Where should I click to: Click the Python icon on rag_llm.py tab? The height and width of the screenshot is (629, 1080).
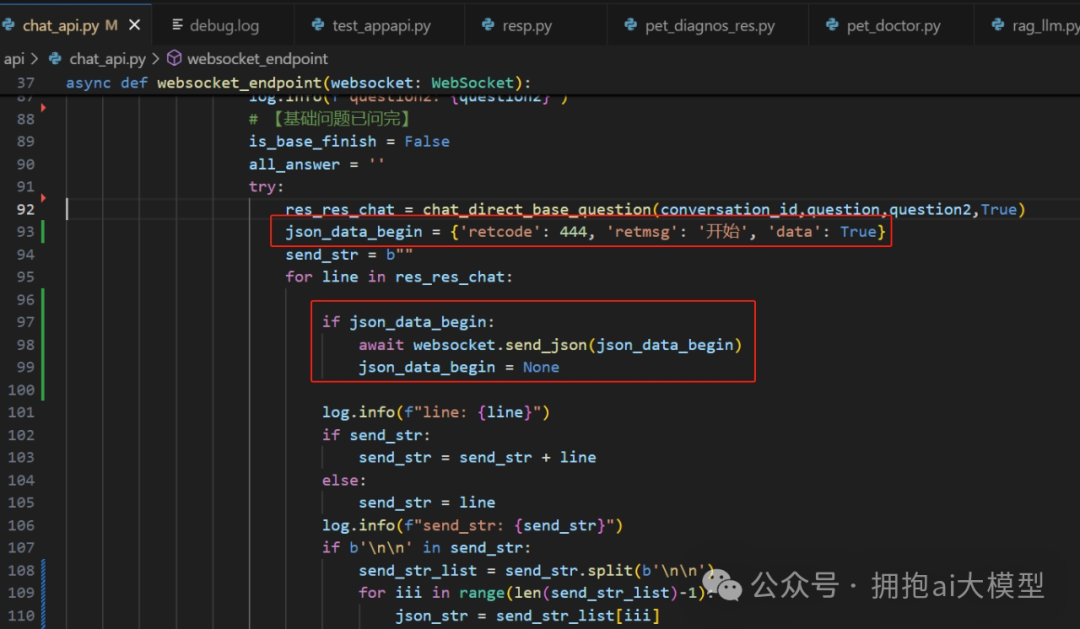997,25
